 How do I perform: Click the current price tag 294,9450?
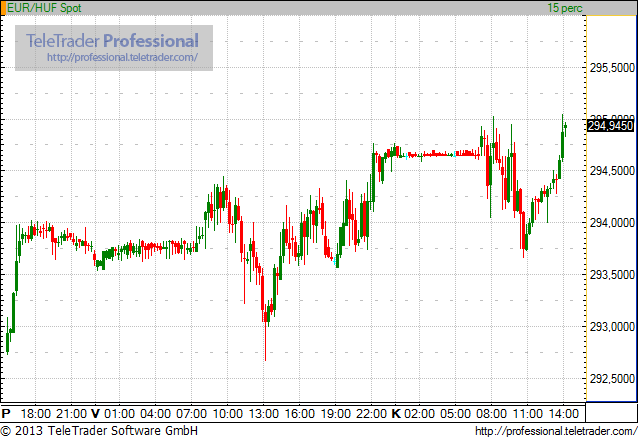tap(611, 126)
